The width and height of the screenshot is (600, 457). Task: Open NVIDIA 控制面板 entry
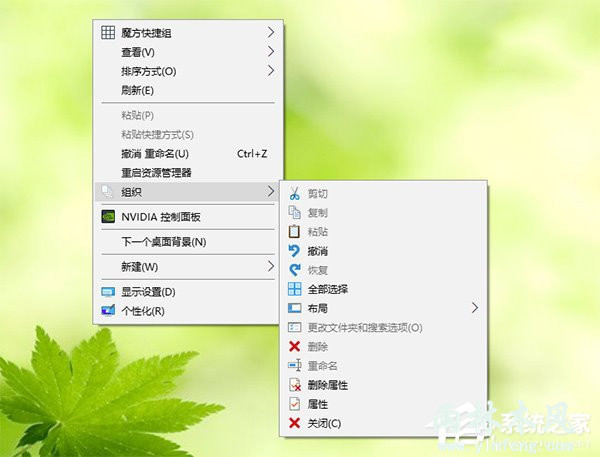[x=188, y=217]
